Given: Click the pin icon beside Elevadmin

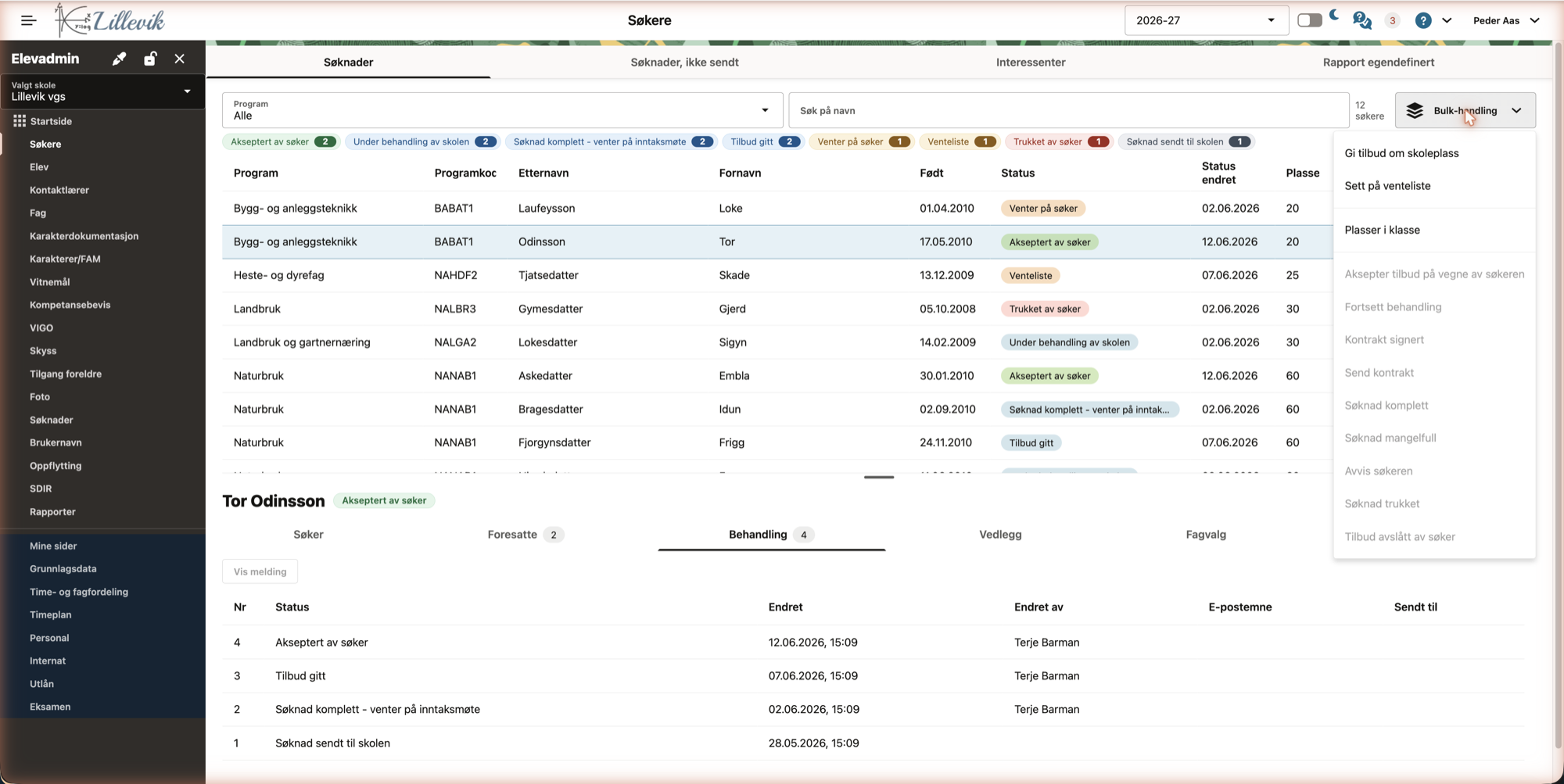Looking at the screenshot, I should 119,59.
